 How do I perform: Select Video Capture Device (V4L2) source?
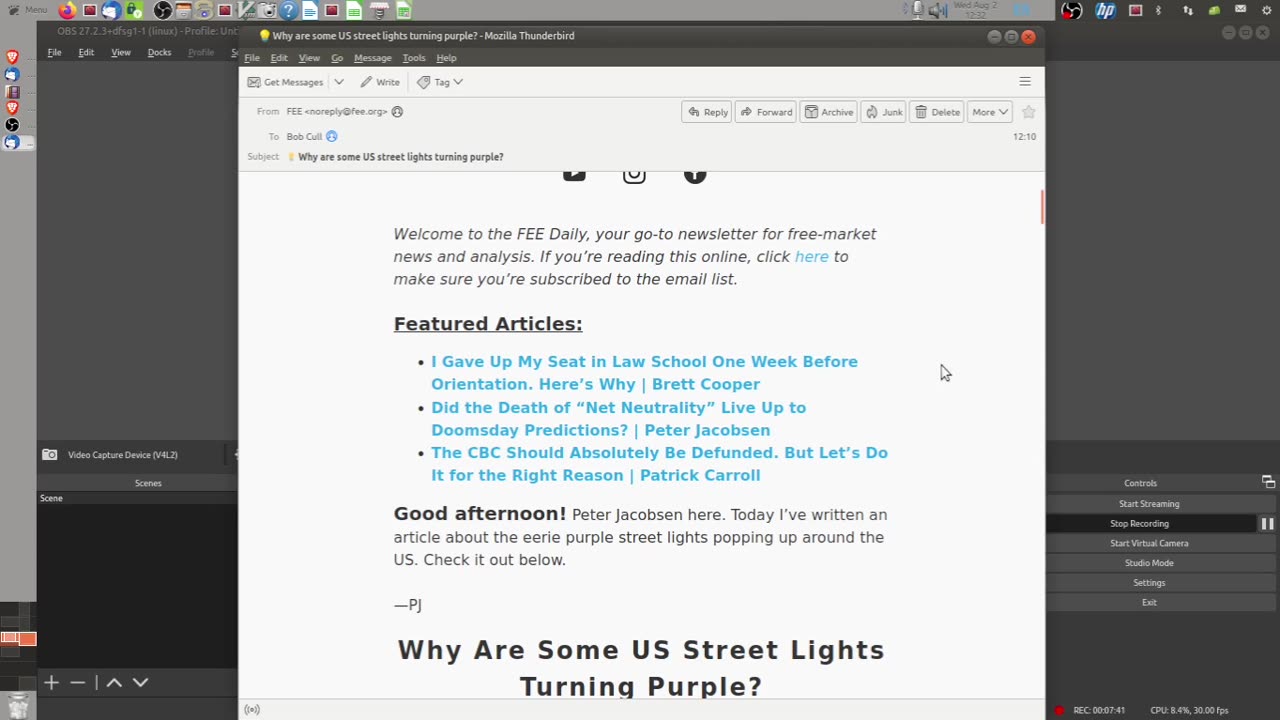123,455
